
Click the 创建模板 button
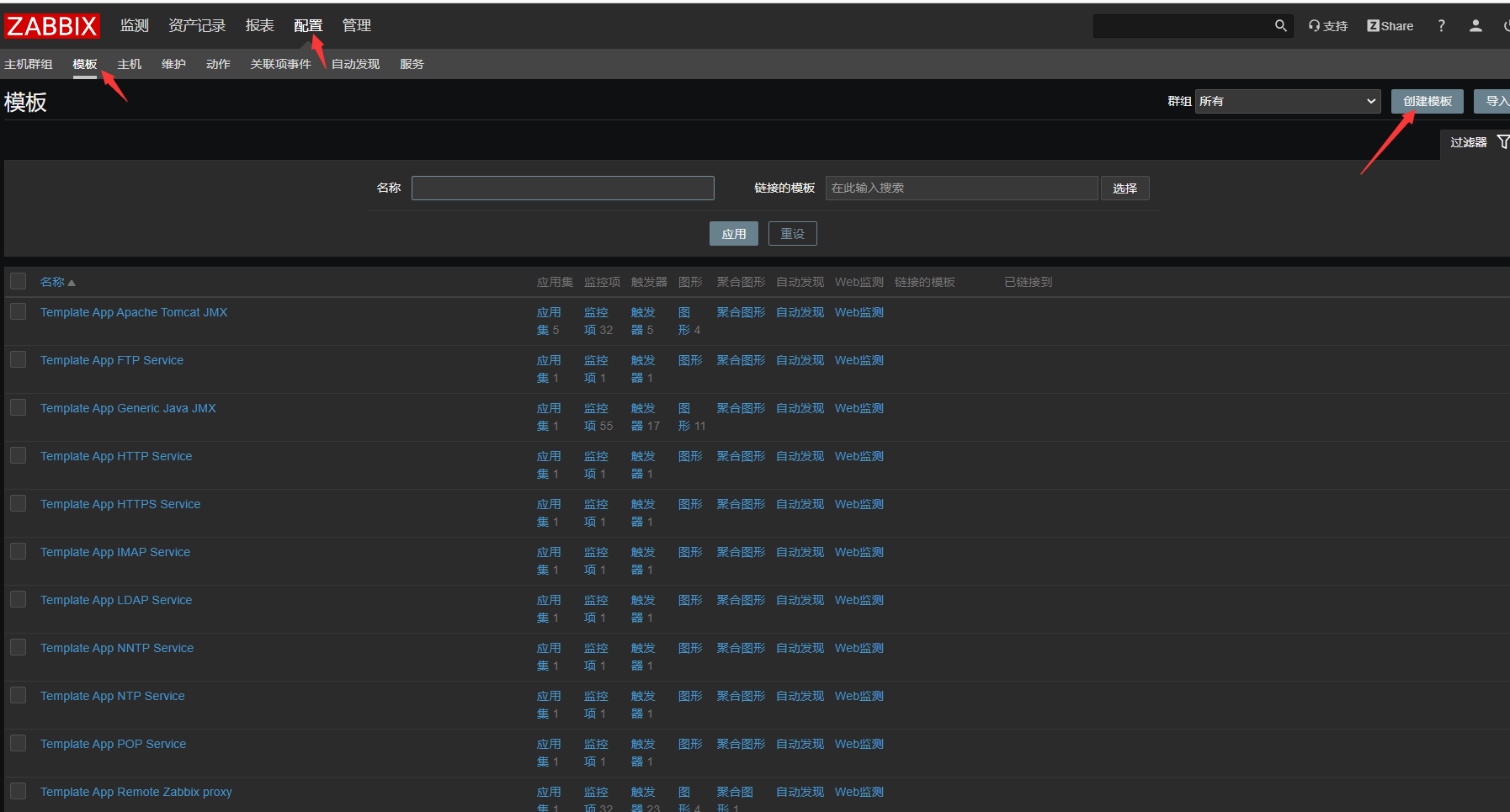[1428, 101]
